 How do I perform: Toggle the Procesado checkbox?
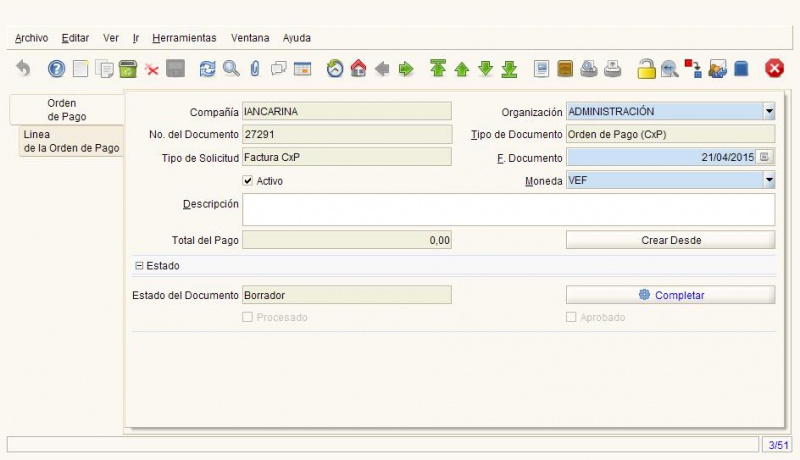247,317
